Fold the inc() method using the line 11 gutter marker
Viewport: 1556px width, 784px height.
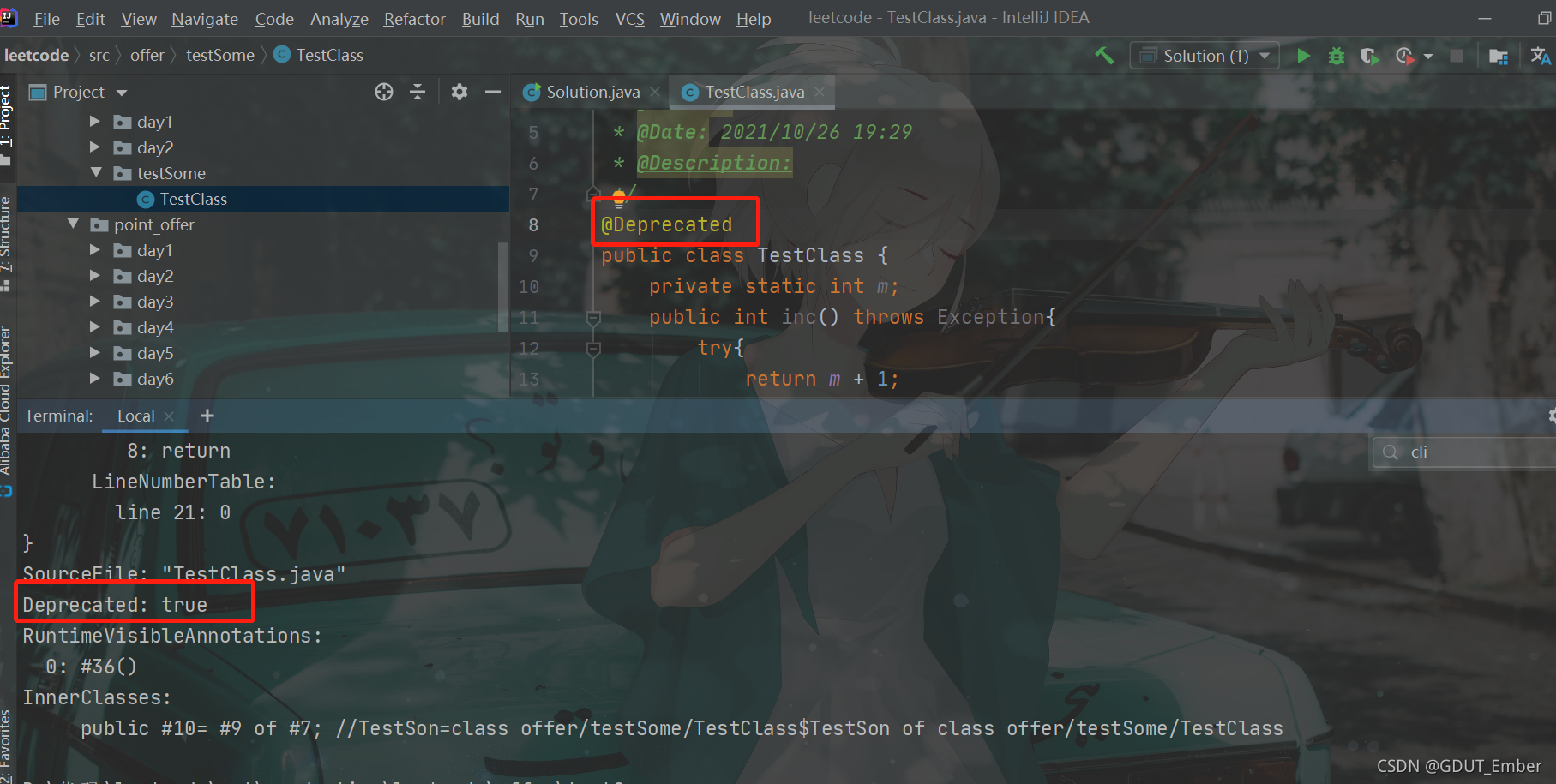point(593,318)
